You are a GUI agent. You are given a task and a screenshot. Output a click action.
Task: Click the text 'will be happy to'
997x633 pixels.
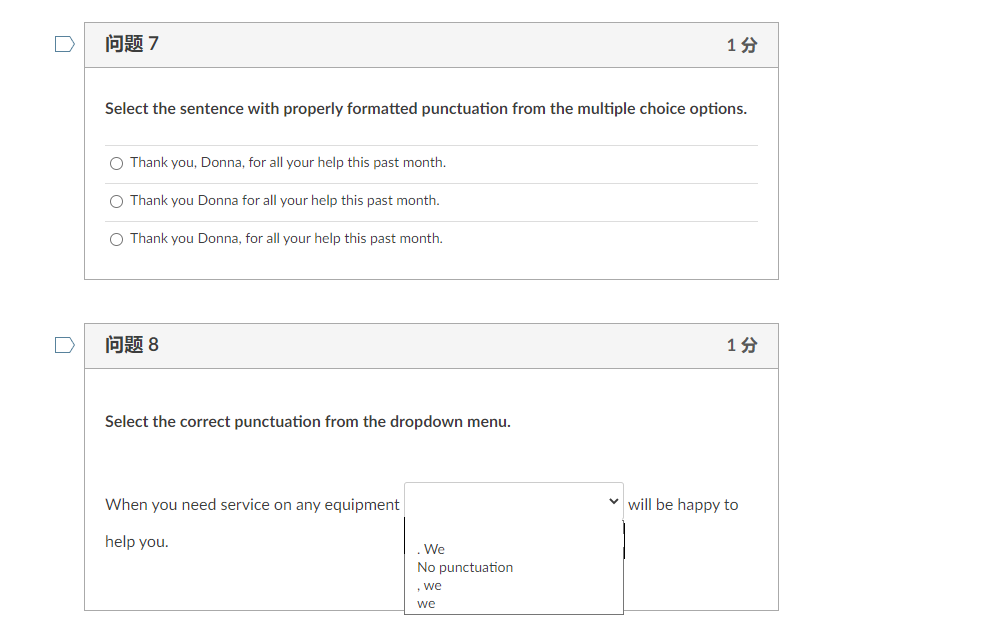tap(683, 504)
